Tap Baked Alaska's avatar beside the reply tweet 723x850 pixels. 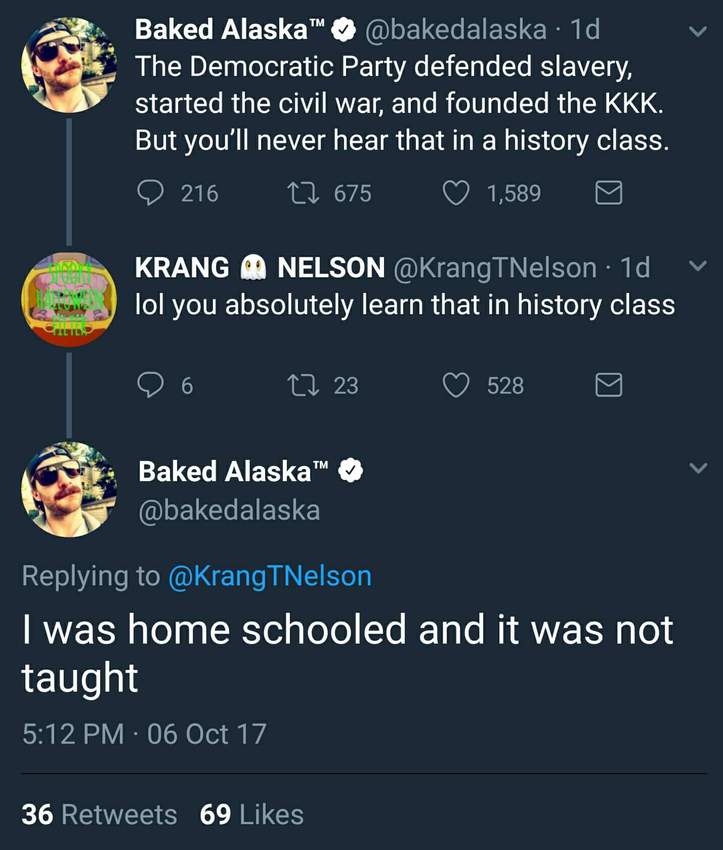click(69, 489)
